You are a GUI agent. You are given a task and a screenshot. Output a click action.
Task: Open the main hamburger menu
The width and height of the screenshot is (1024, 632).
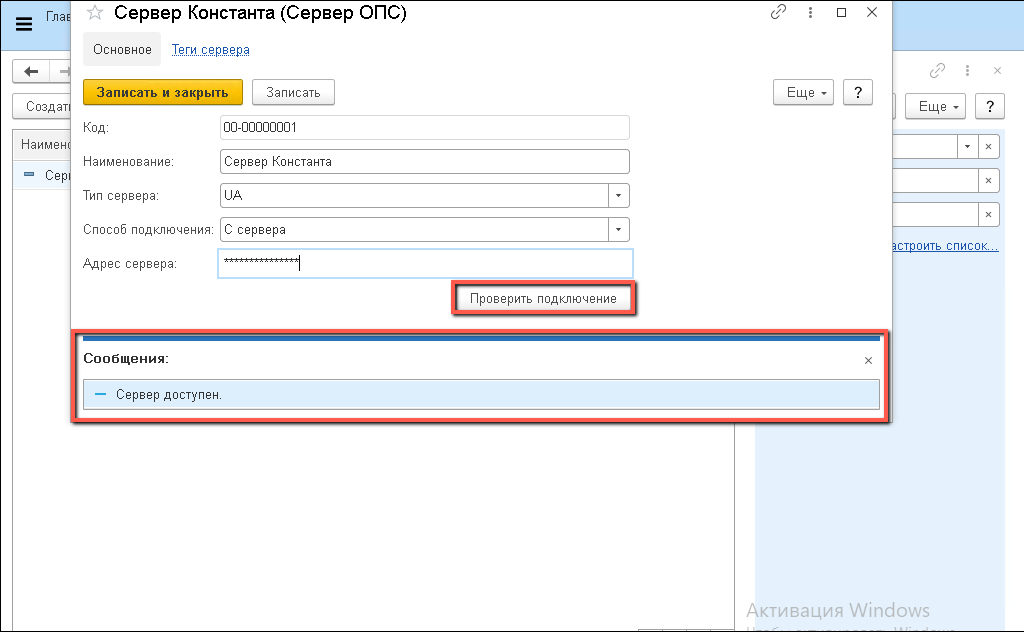point(24,25)
